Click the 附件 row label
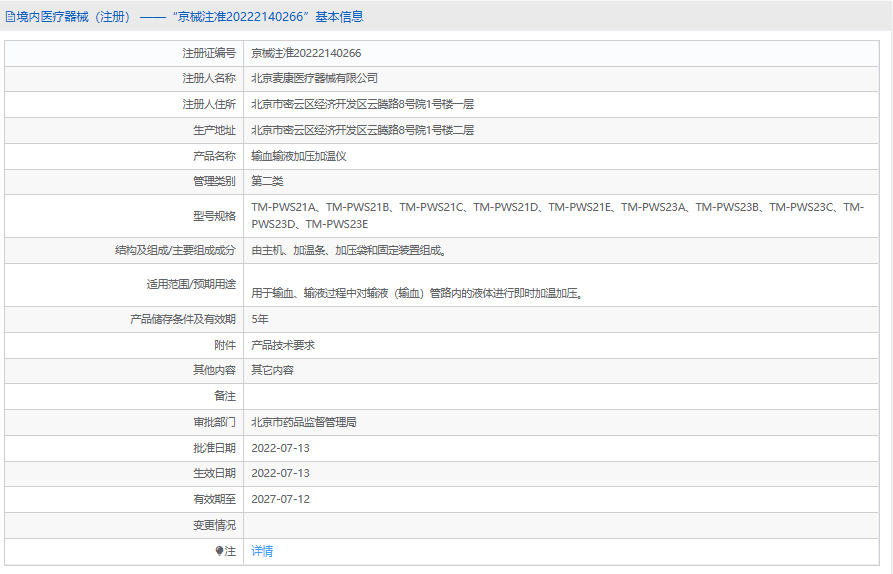 click(x=225, y=345)
